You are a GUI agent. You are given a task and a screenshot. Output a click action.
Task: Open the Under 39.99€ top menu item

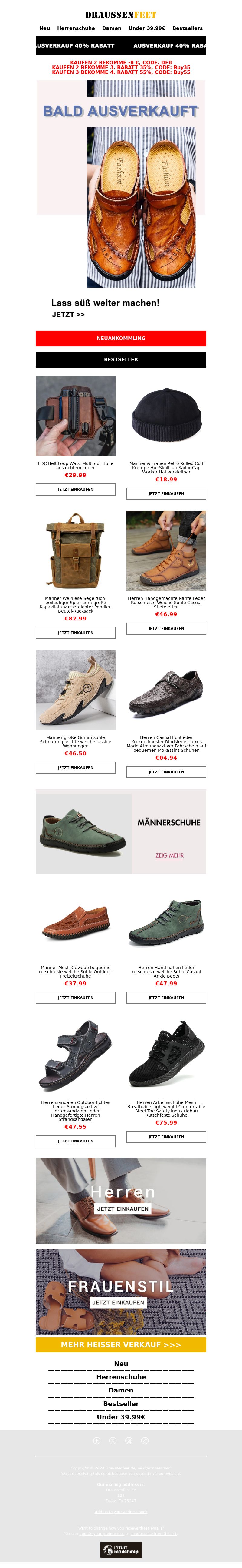tap(146, 28)
